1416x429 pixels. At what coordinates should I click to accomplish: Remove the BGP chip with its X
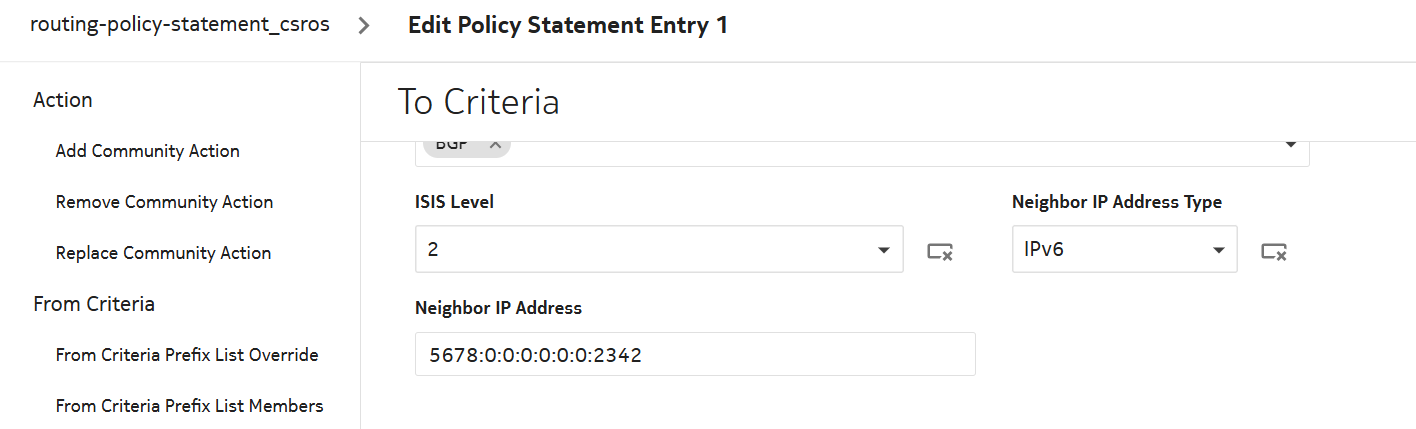coord(494,144)
